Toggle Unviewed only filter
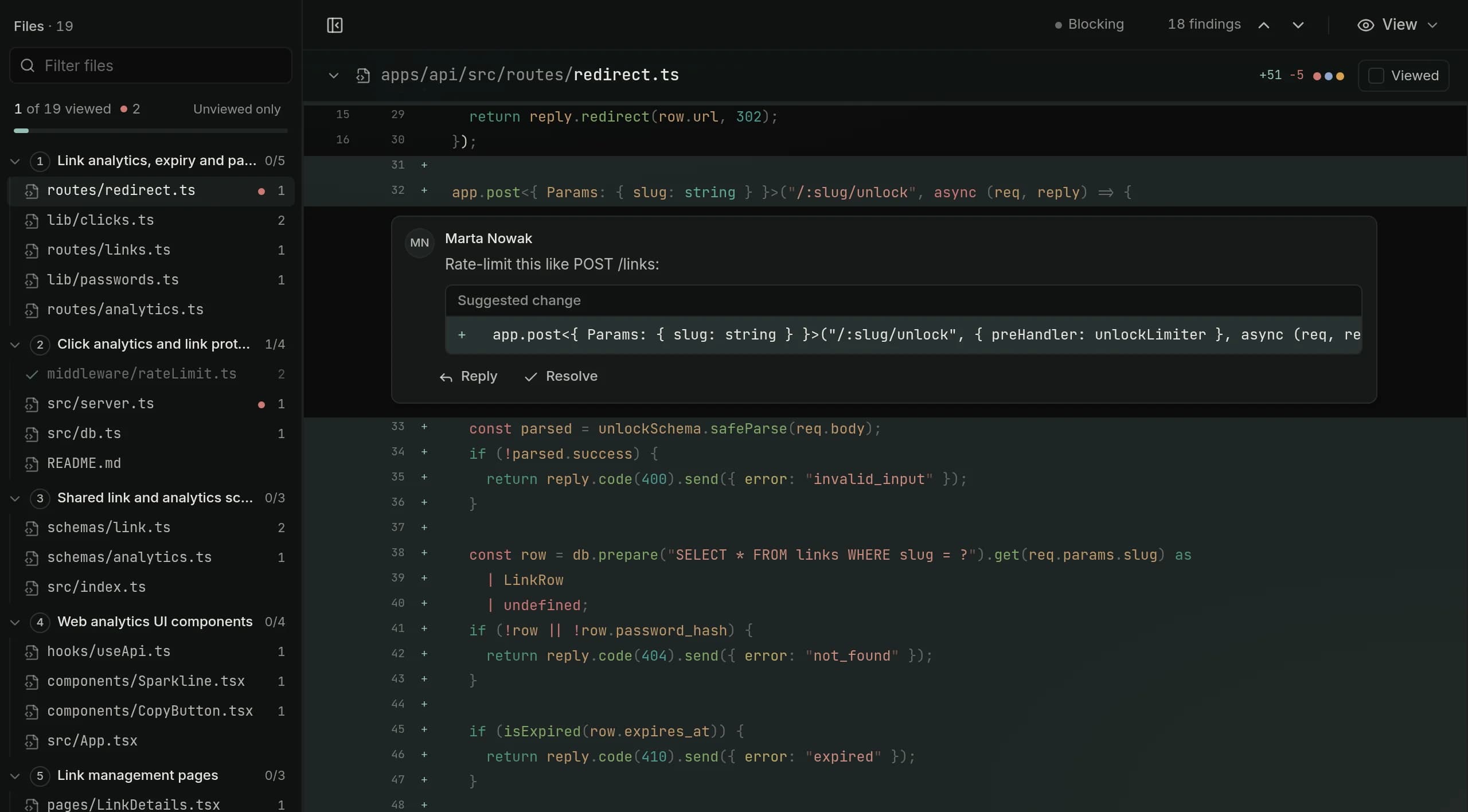Image resolution: width=1468 pixels, height=812 pixels. pos(237,109)
